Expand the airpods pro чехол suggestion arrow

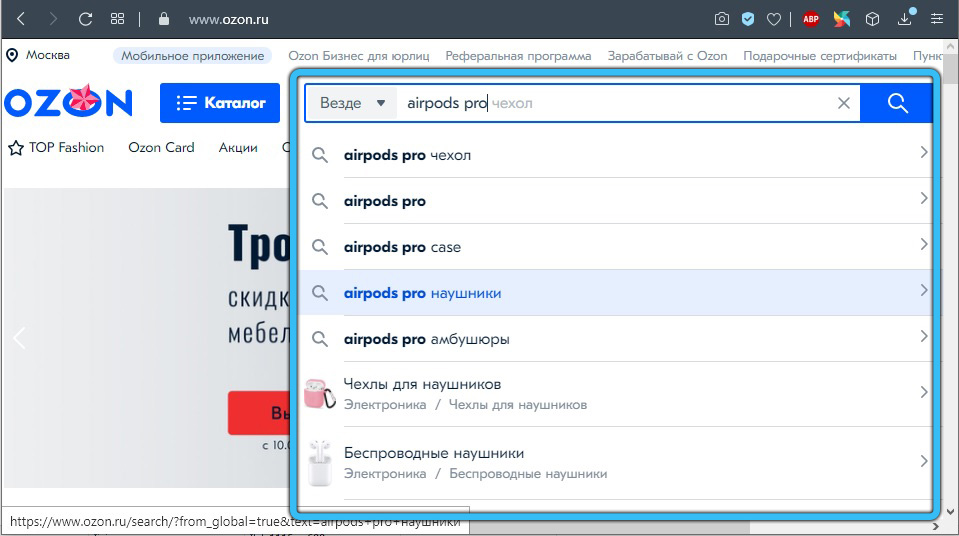(923, 154)
